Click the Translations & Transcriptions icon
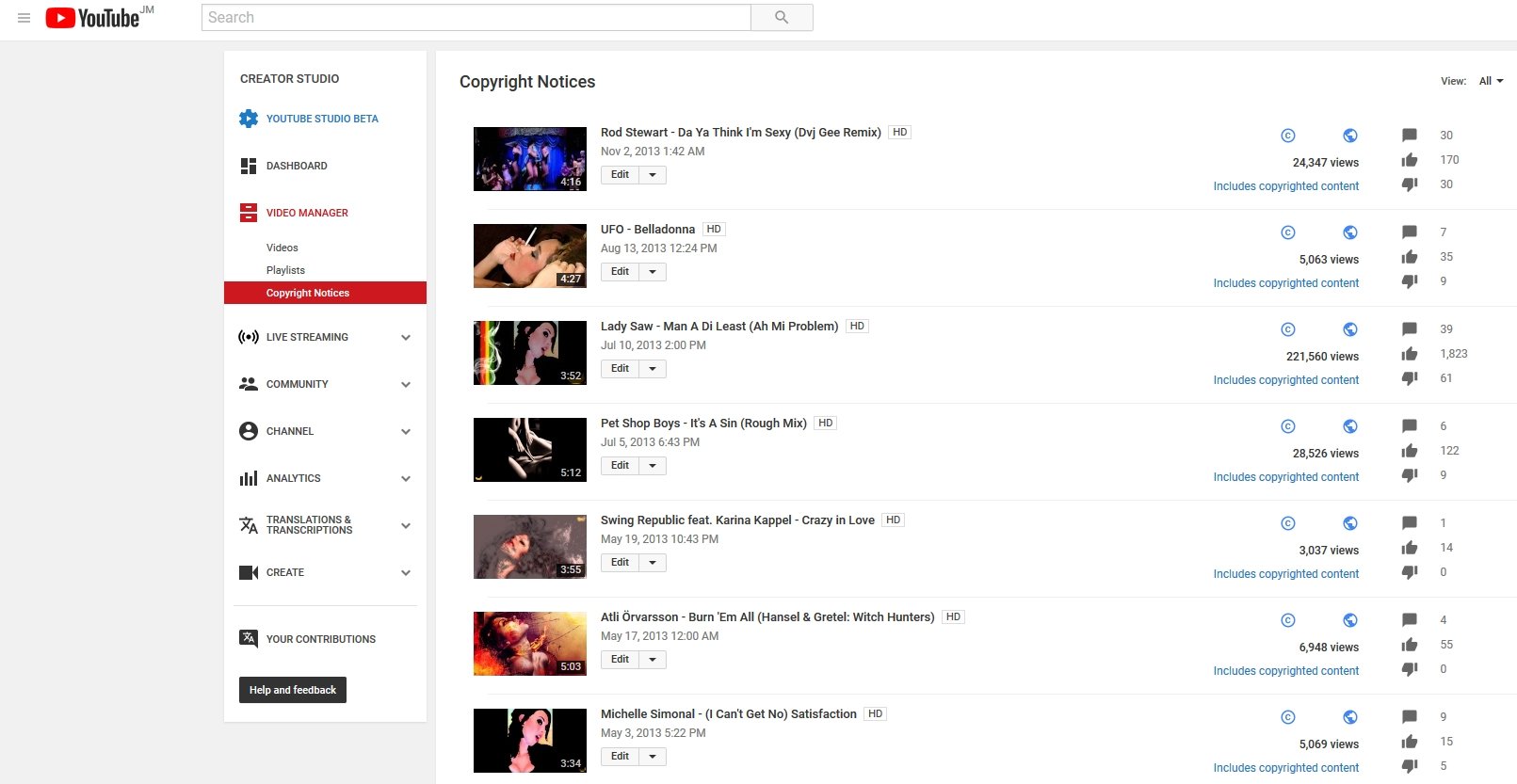Viewport: 1517px width, 784px height. tap(249, 525)
